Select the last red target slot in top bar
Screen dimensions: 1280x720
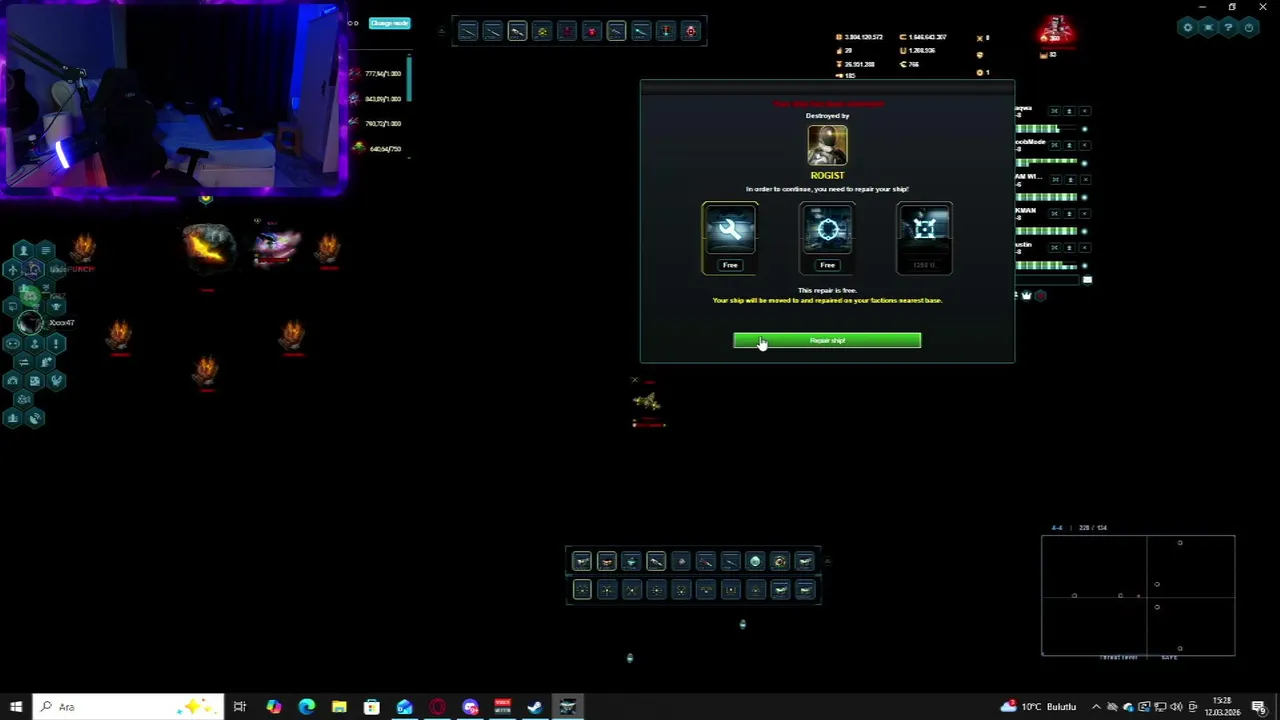tap(691, 31)
